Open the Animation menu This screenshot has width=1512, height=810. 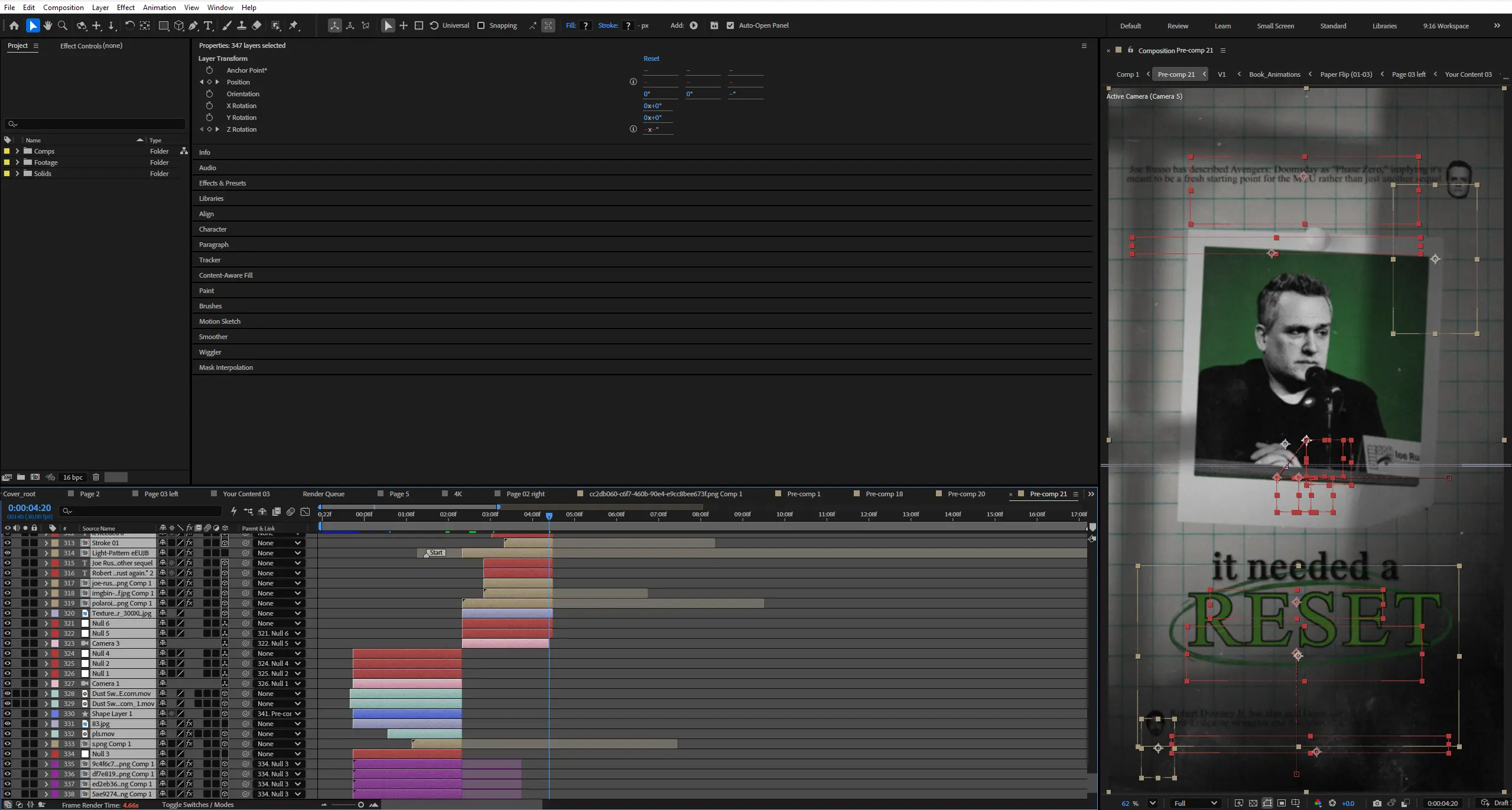[x=160, y=7]
